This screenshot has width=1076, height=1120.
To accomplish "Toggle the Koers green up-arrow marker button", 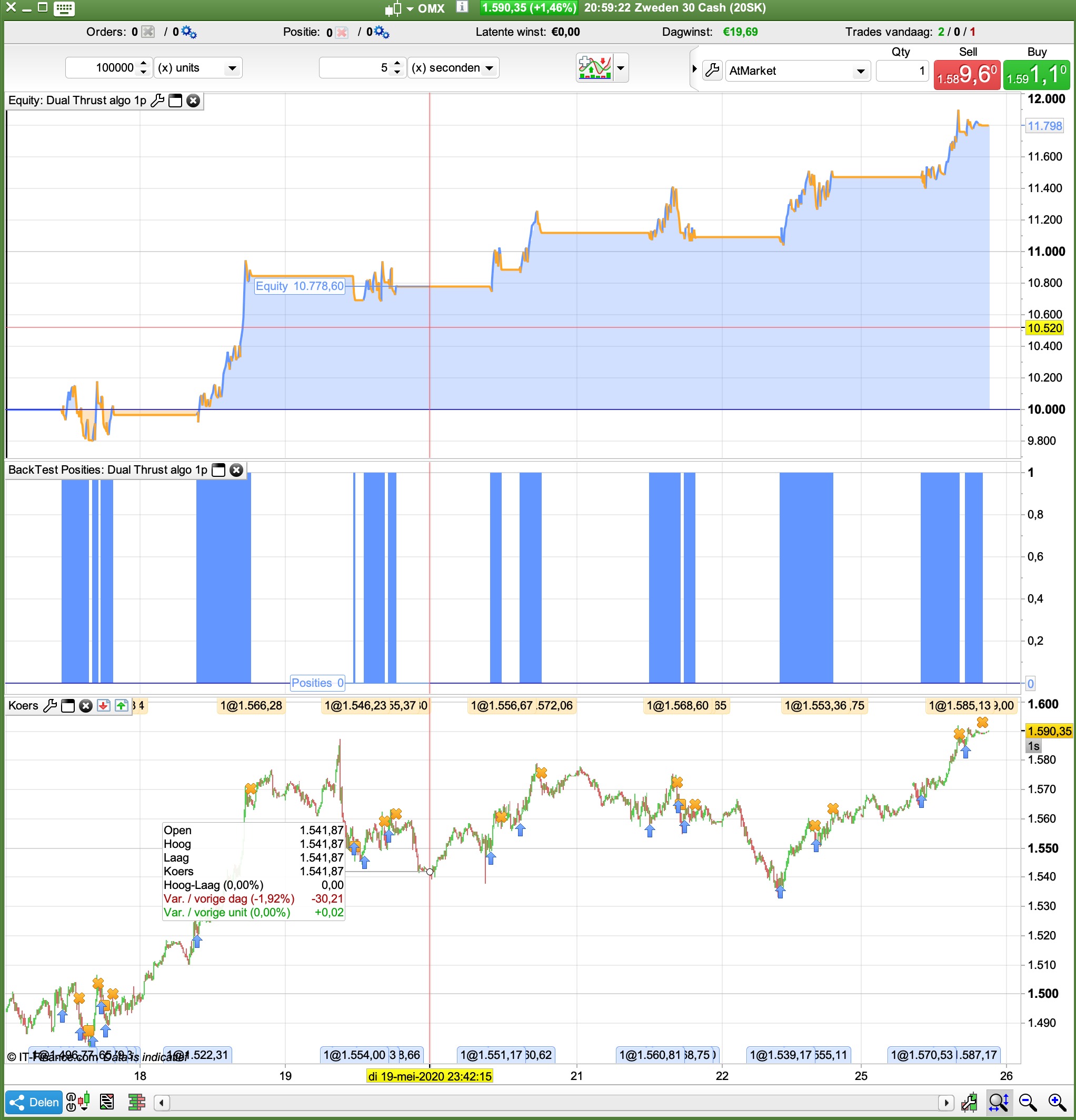I will (x=121, y=706).
